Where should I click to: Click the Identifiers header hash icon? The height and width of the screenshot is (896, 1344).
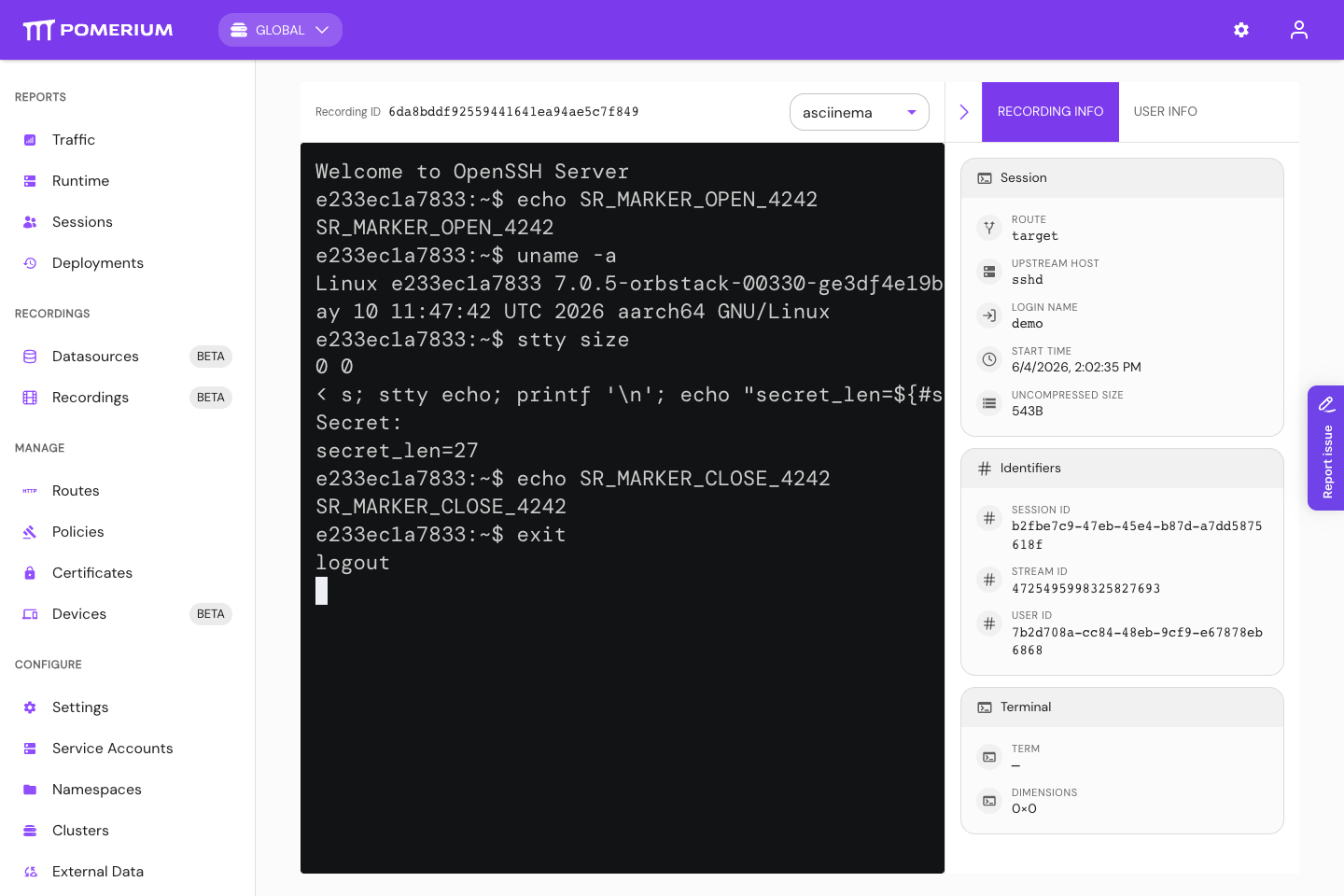[985, 469]
